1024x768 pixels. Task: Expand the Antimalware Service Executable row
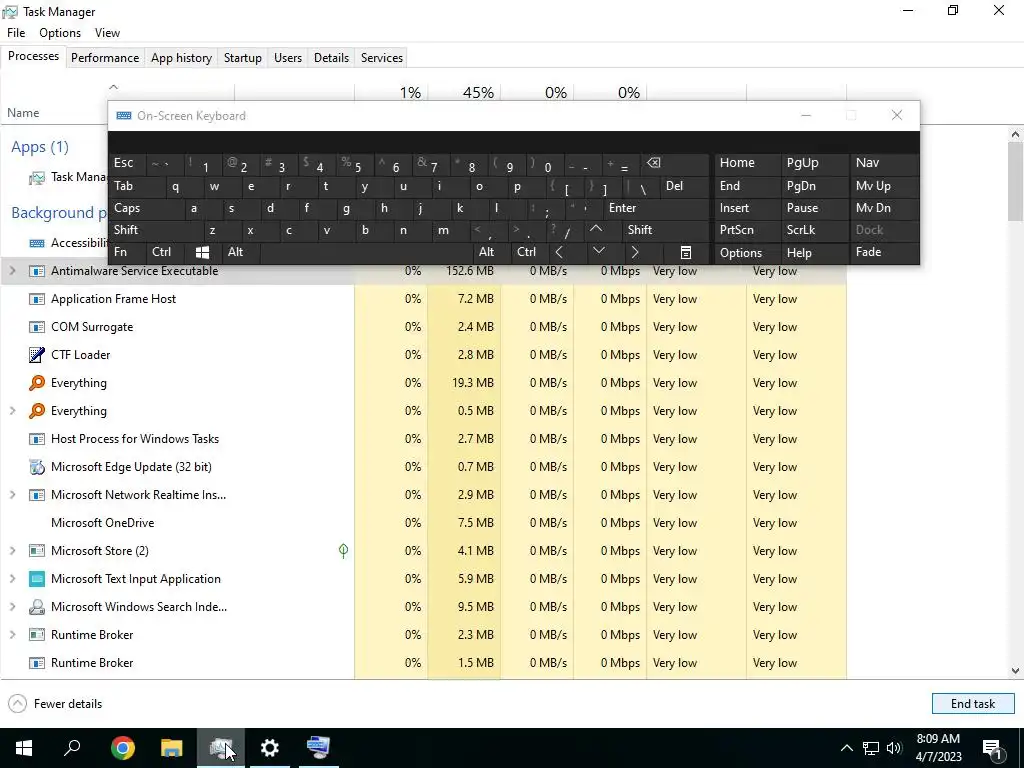tap(12, 271)
